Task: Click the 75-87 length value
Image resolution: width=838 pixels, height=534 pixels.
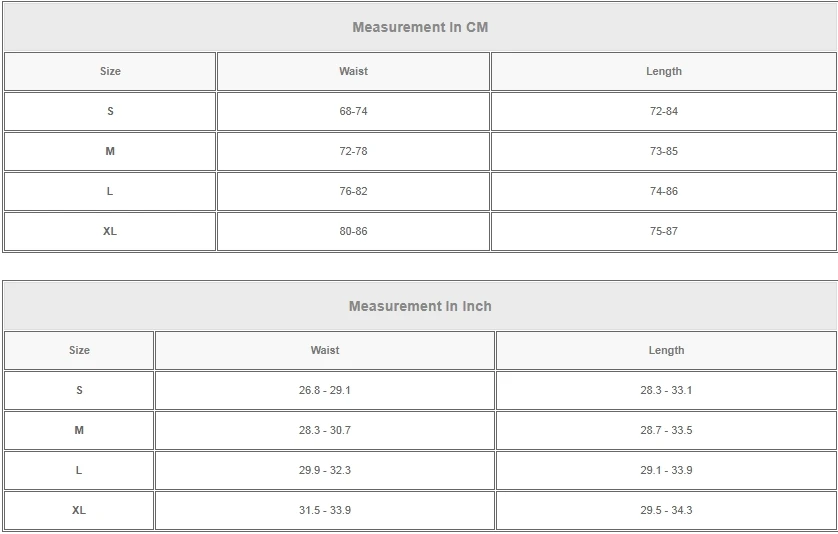Action: (664, 231)
